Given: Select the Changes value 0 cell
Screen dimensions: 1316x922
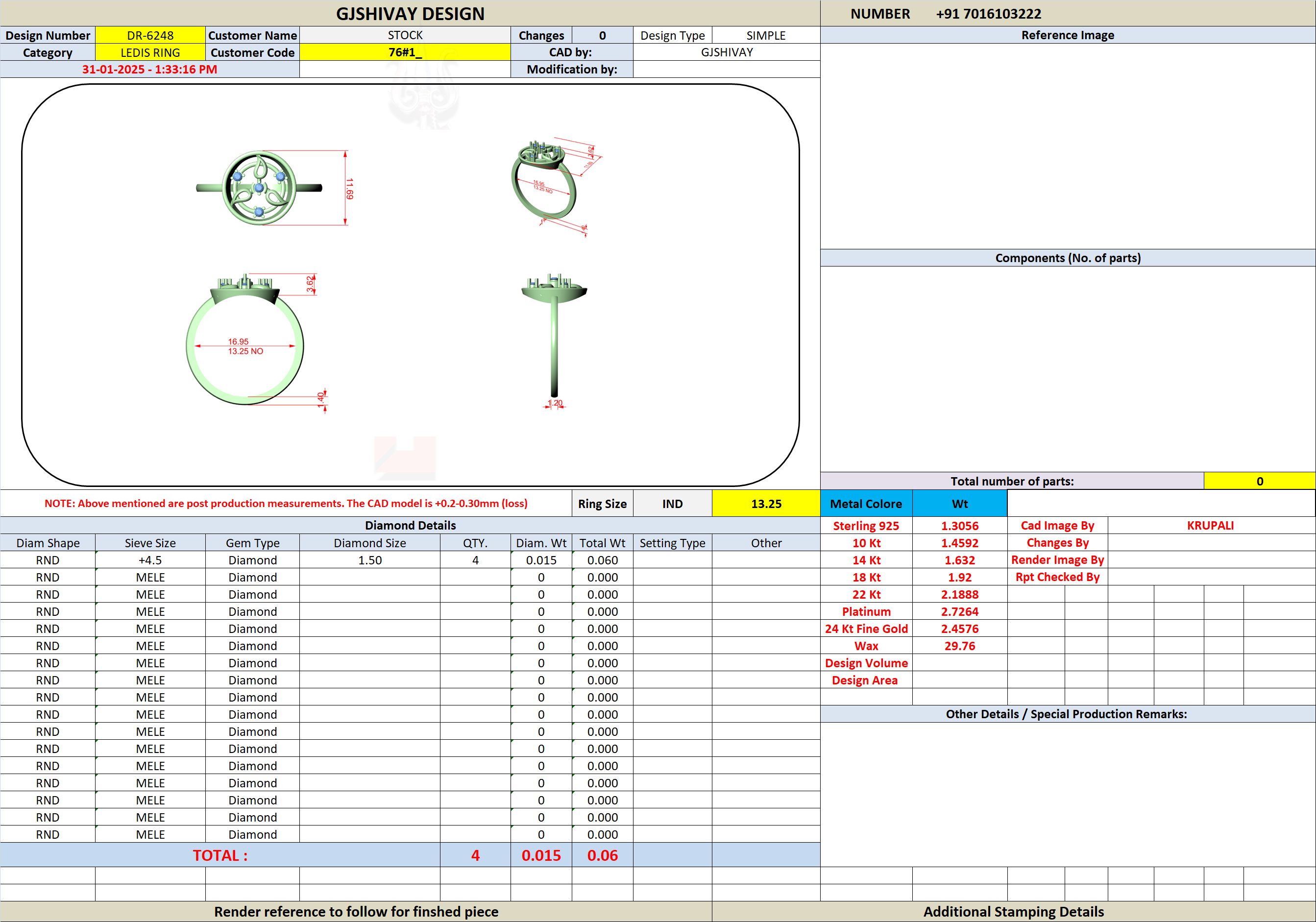Looking at the screenshot, I should pyautogui.click(x=603, y=35).
